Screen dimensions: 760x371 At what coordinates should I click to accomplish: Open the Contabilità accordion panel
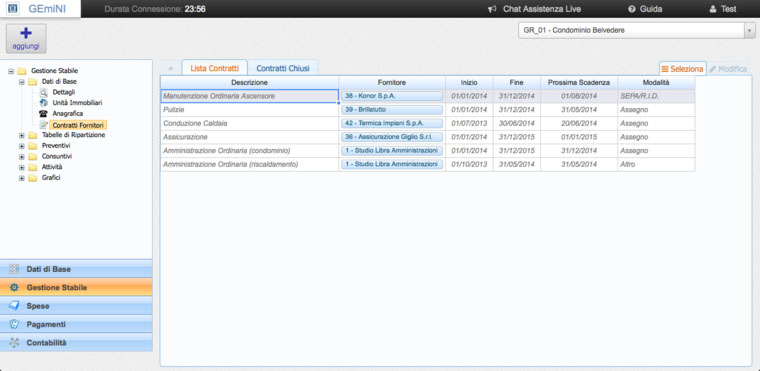coord(76,343)
